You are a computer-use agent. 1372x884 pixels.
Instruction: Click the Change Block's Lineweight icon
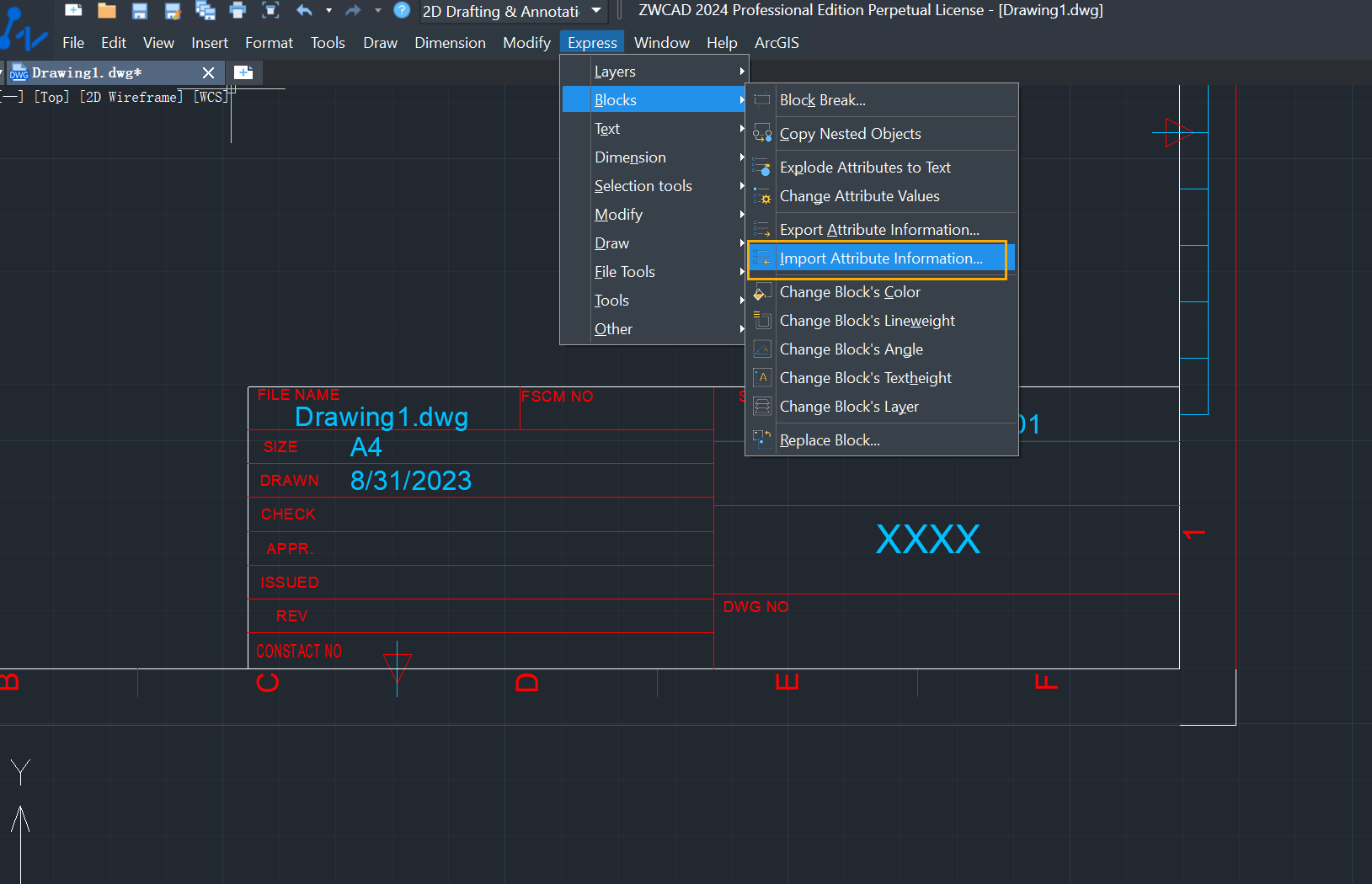point(762,321)
